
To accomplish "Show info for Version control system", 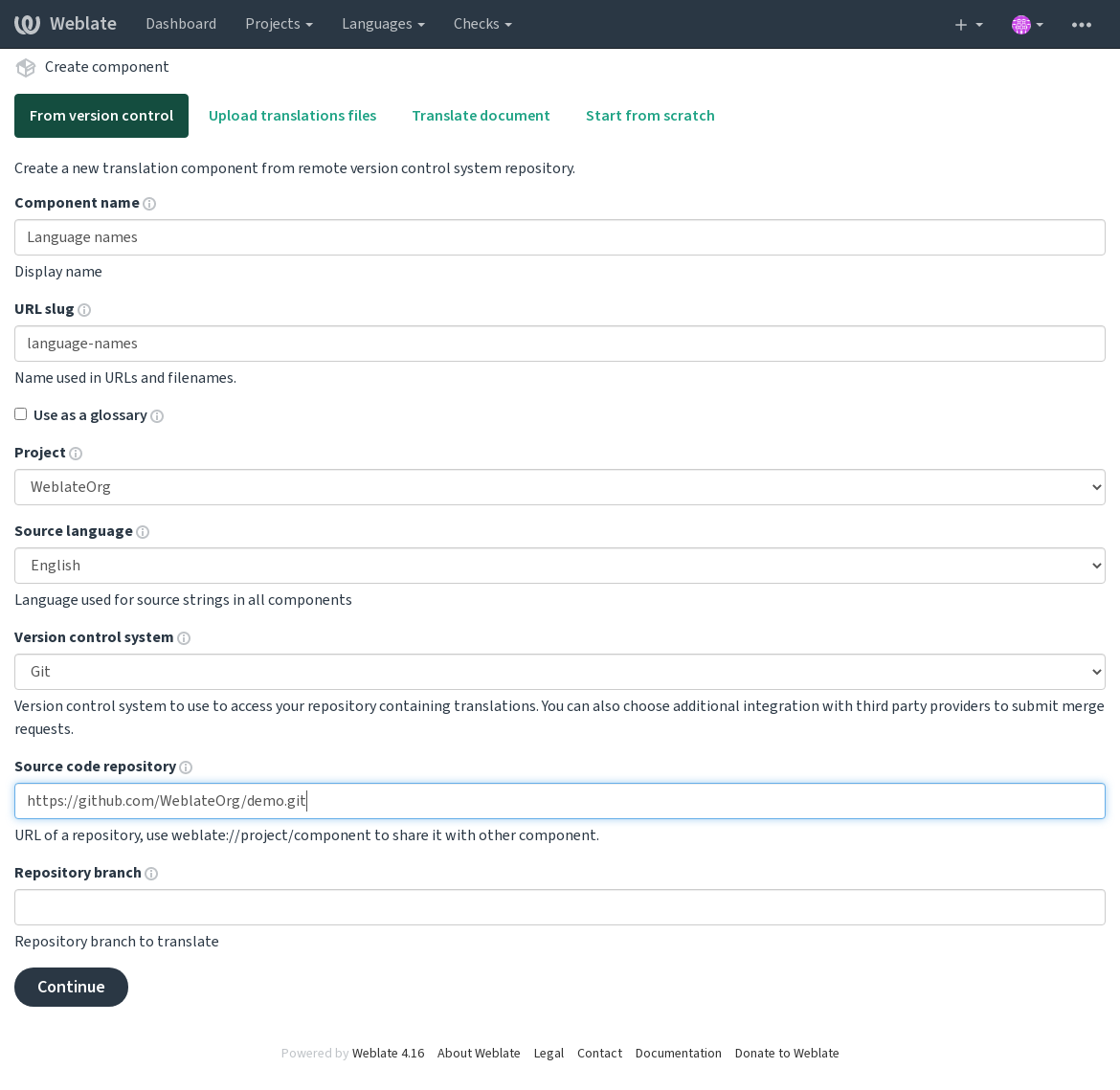I will [184, 638].
